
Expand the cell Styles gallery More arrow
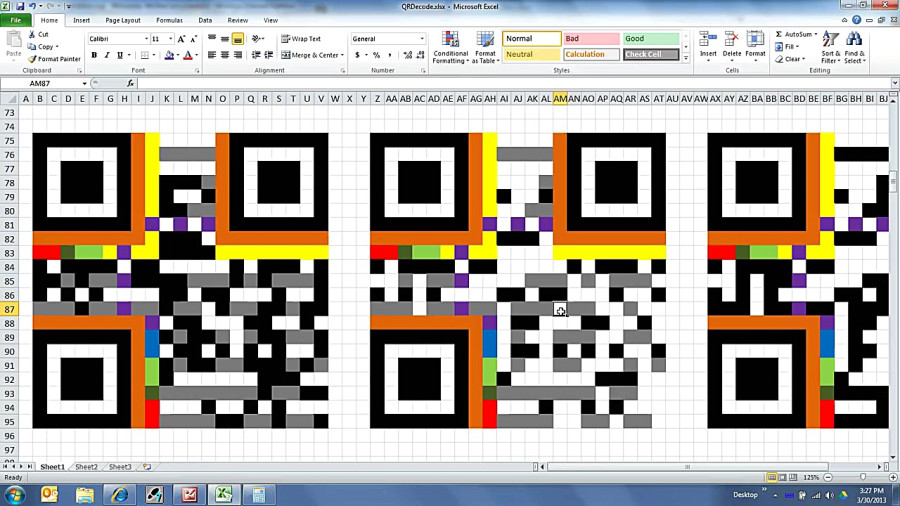click(686, 58)
